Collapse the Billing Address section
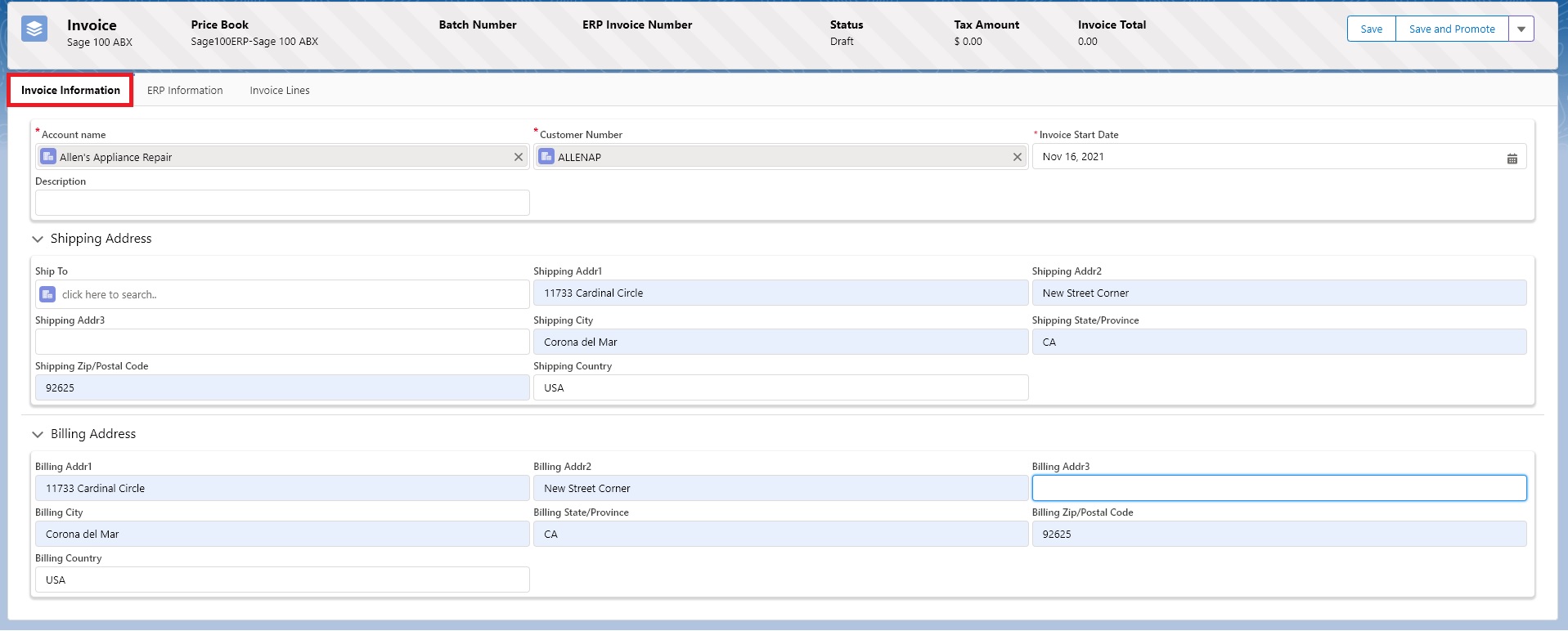The width and height of the screenshot is (1568, 631). (x=38, y=434)
